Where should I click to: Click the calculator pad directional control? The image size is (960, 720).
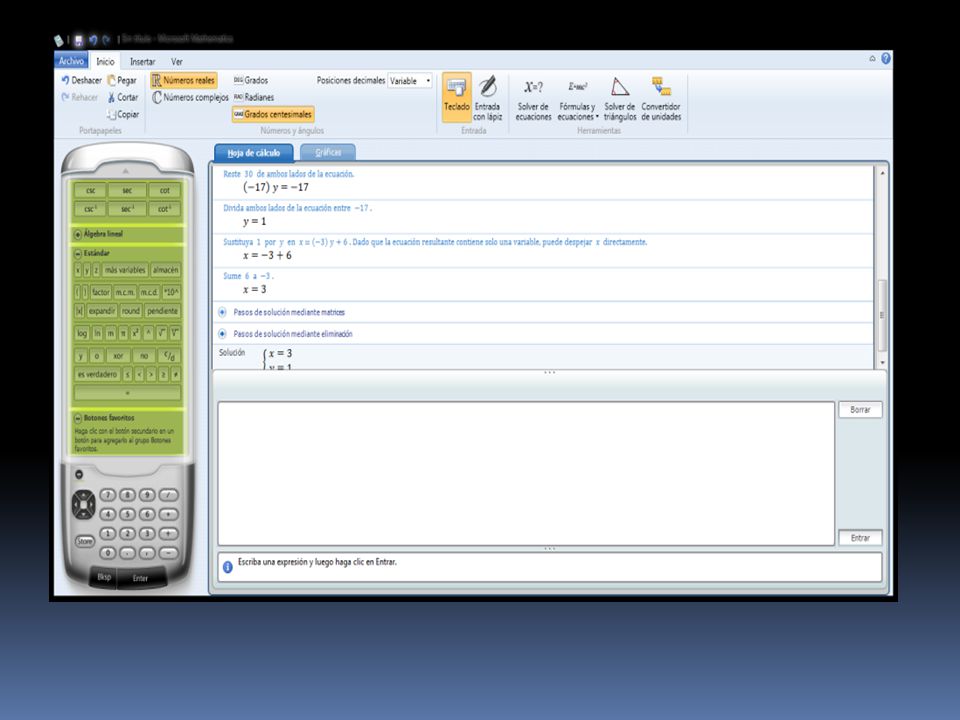coord(83,504)
